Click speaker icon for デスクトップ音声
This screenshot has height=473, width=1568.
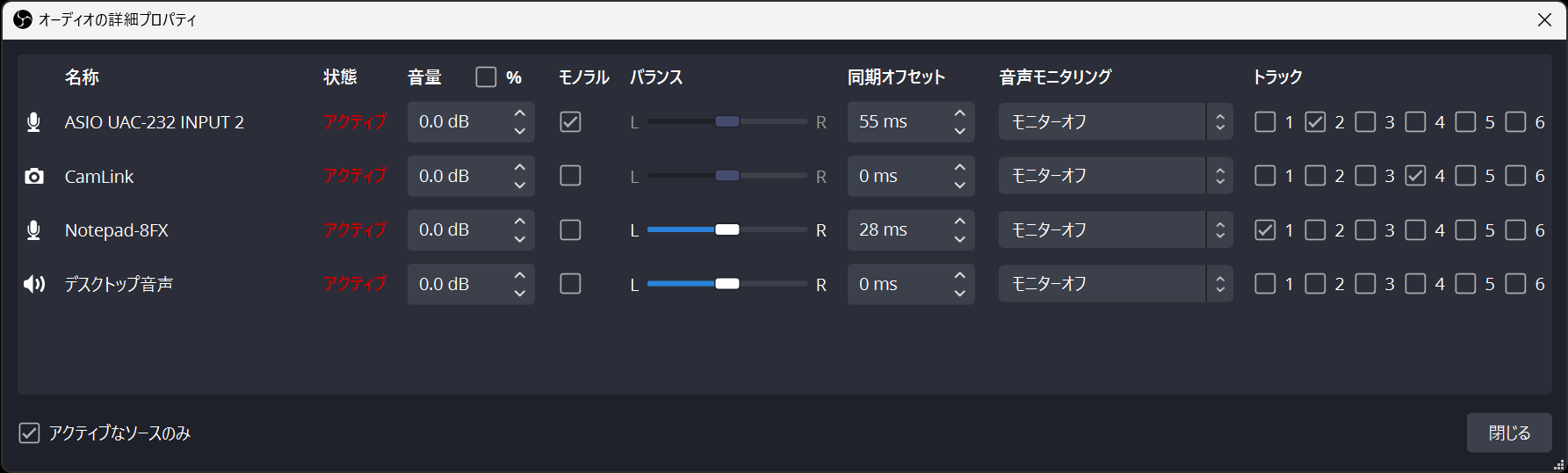tap(33, 284)
